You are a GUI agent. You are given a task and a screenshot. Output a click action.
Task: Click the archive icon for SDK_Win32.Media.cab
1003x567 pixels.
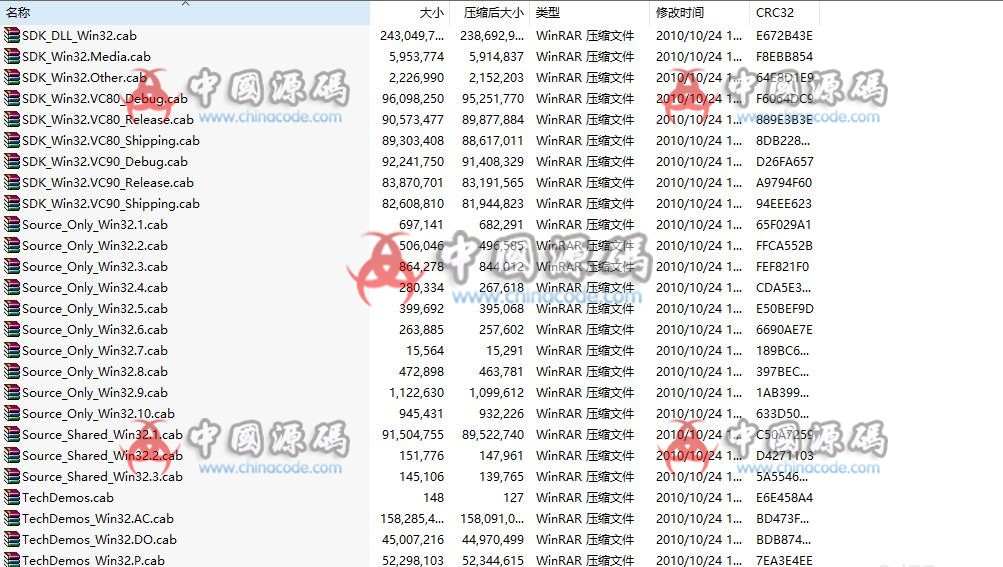pos(12,56)
